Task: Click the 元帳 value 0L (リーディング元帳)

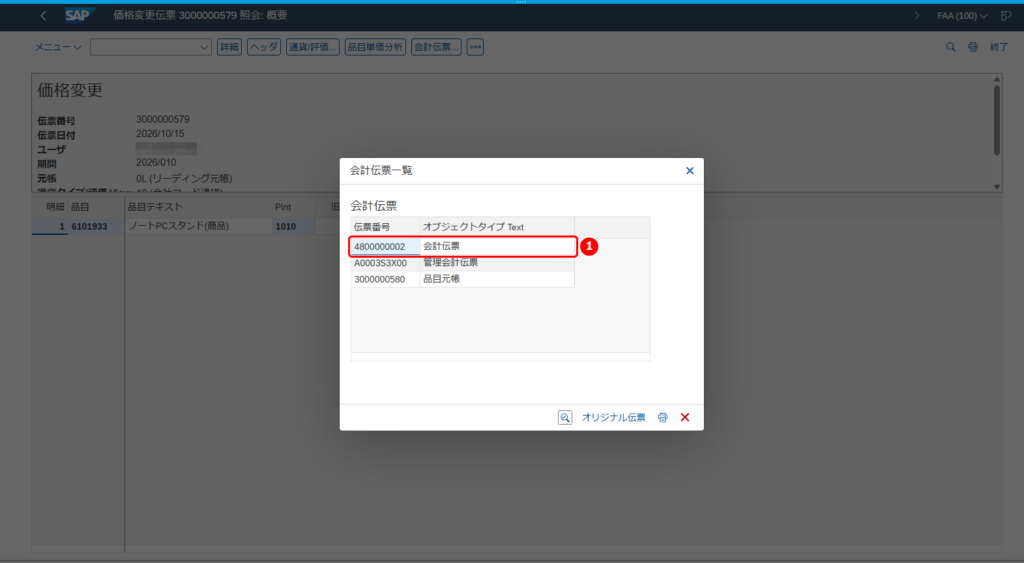Action: [184, 178]
